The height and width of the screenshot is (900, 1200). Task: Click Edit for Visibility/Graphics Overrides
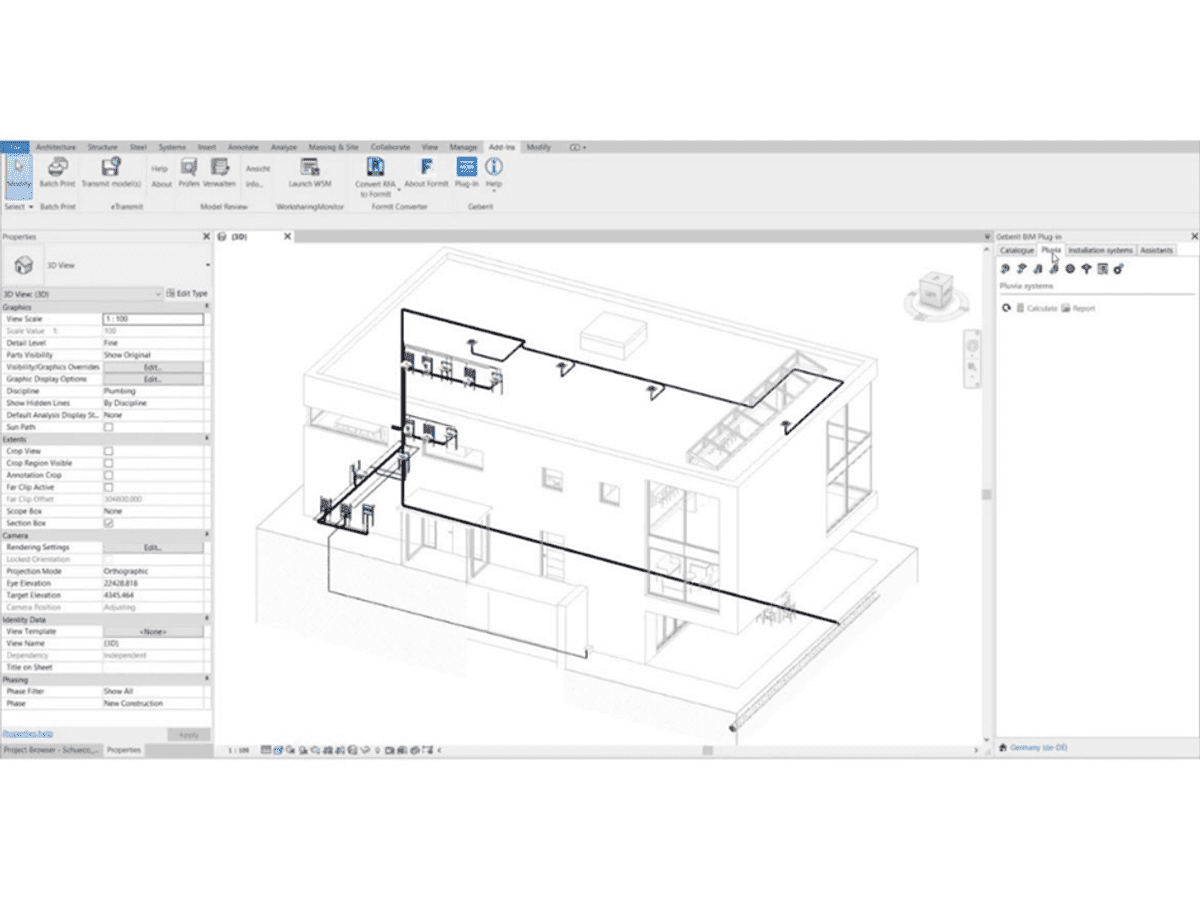tap(152, 367)
